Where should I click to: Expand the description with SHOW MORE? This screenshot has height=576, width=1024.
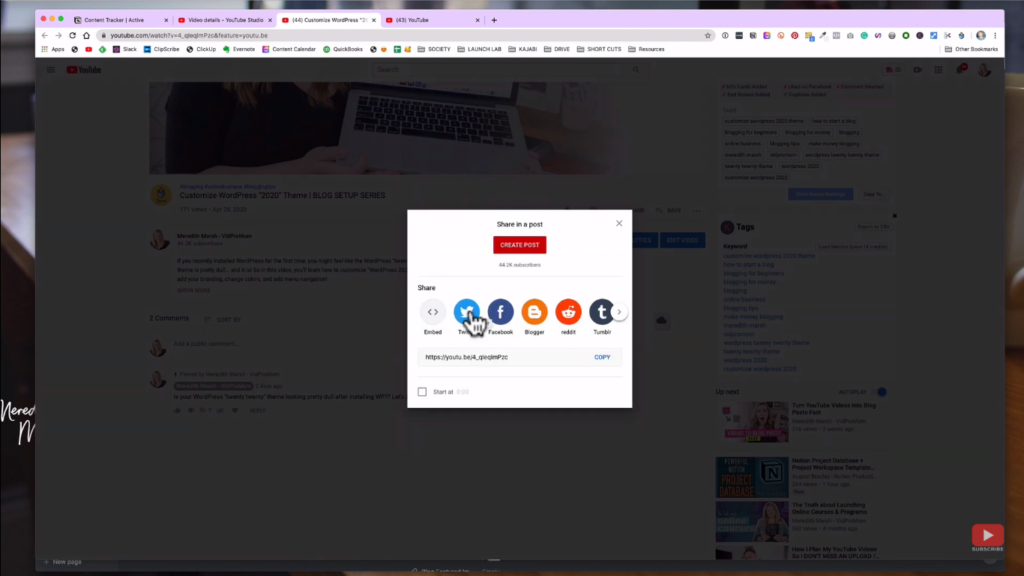click(x=193, y=290)
